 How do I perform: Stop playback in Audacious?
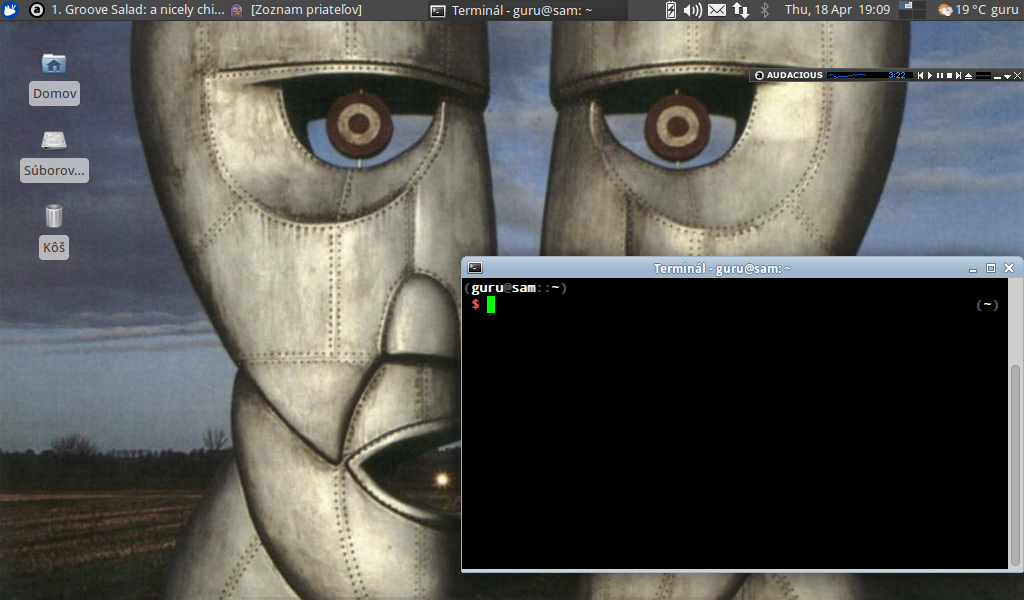pyautogui.click(x=949, y=75)
